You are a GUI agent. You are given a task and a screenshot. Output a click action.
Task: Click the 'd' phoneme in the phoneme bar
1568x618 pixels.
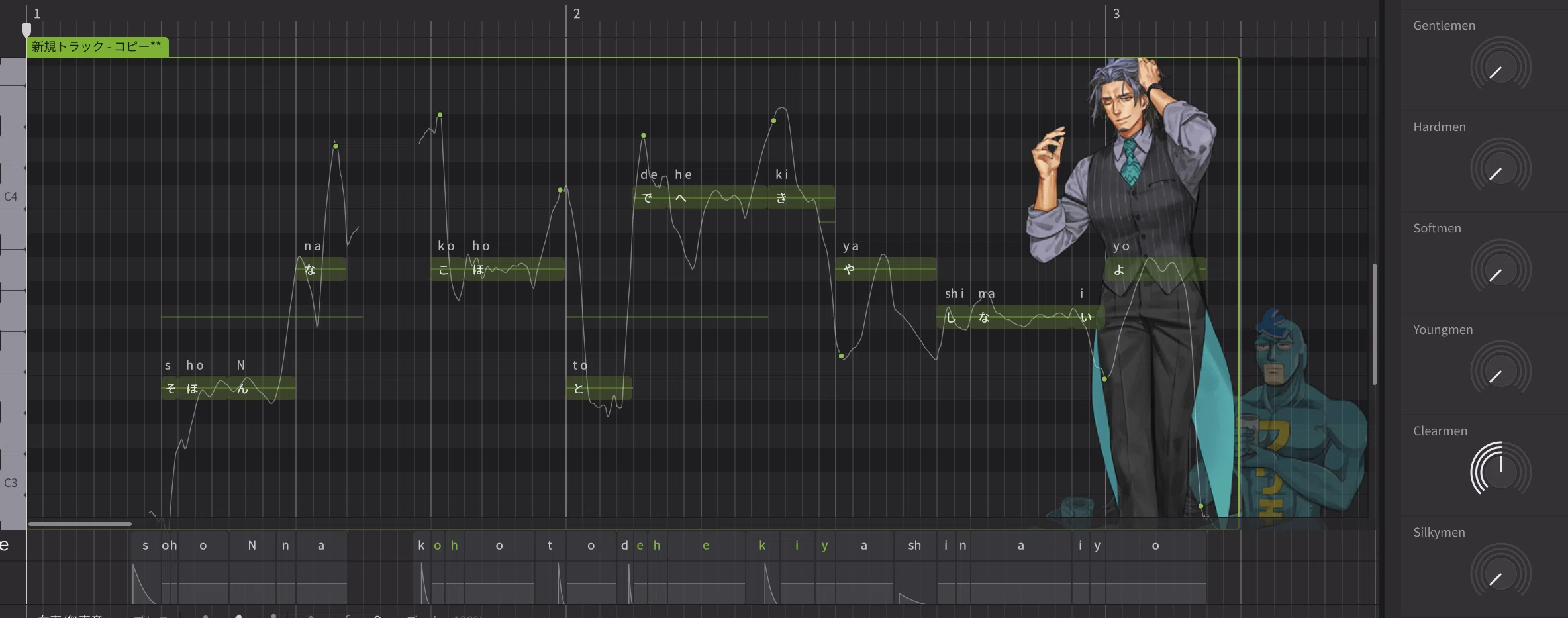click(x=624, y=546)
